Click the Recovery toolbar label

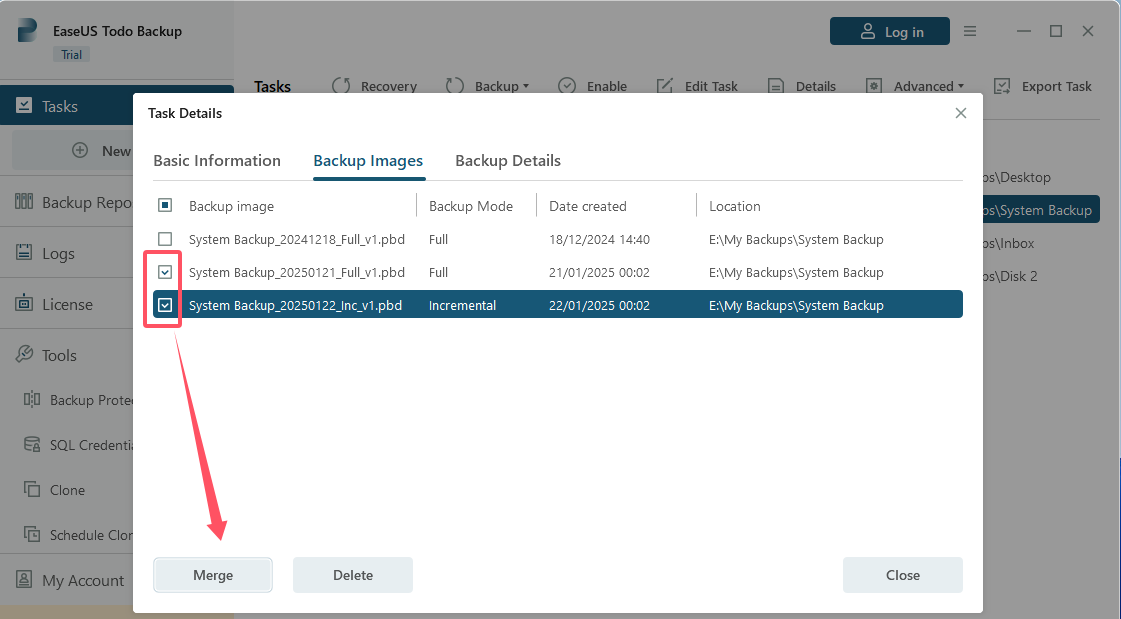389,86
